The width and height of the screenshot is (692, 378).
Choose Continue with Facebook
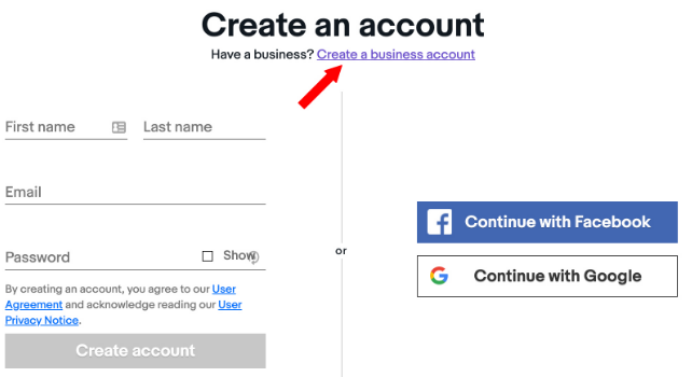547,222
